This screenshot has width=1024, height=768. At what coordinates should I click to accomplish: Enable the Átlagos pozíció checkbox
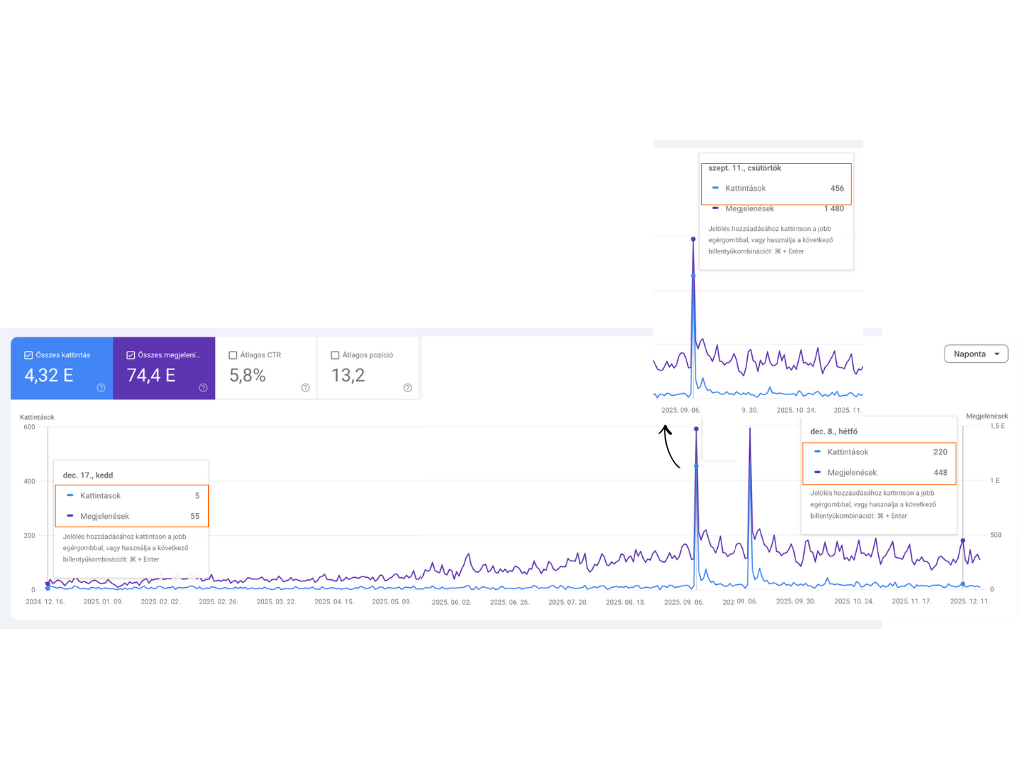[337, 354]
